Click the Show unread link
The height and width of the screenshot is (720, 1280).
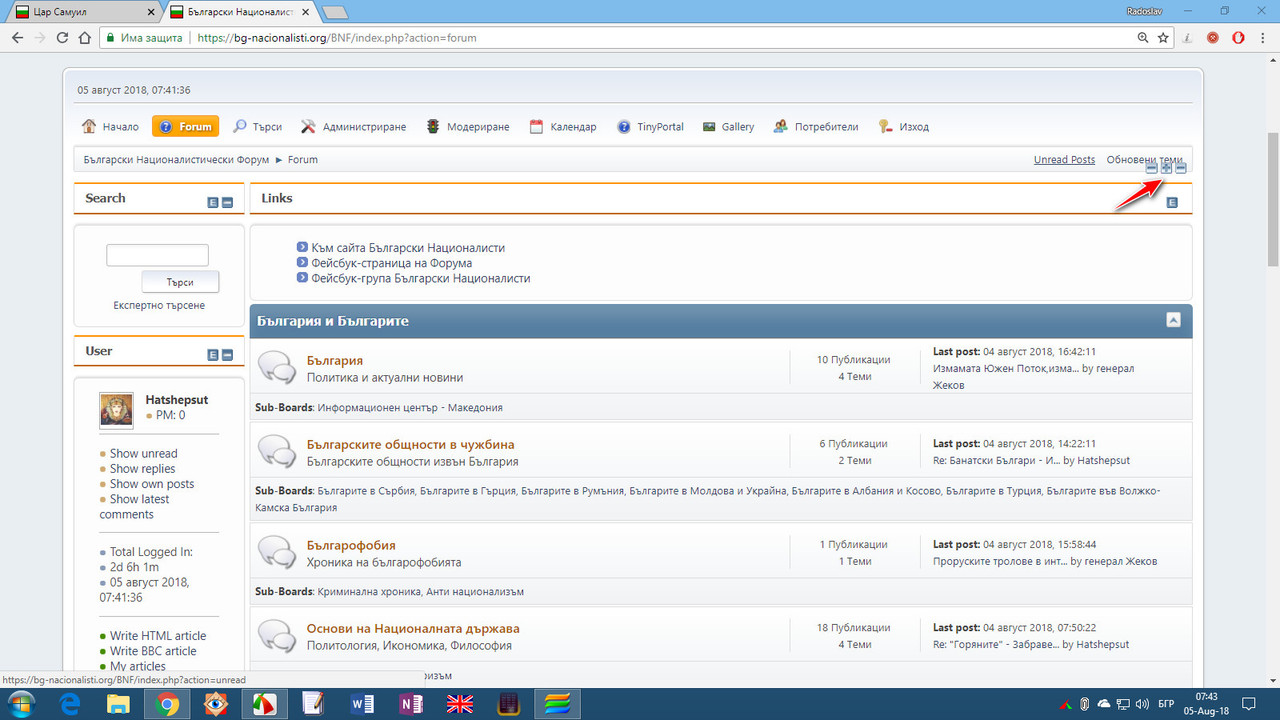point(144,453)
